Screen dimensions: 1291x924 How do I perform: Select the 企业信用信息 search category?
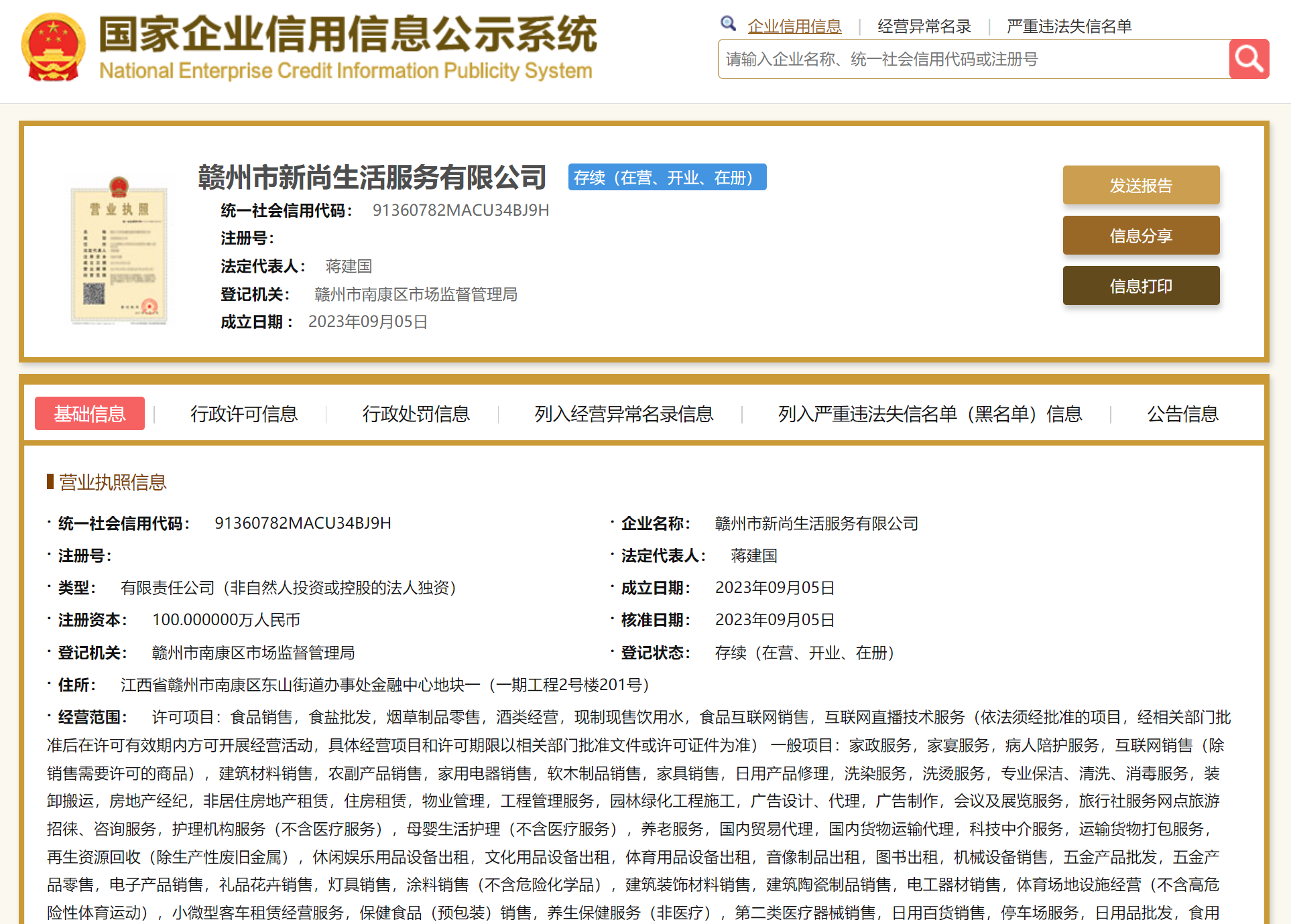tap(794, 26)
